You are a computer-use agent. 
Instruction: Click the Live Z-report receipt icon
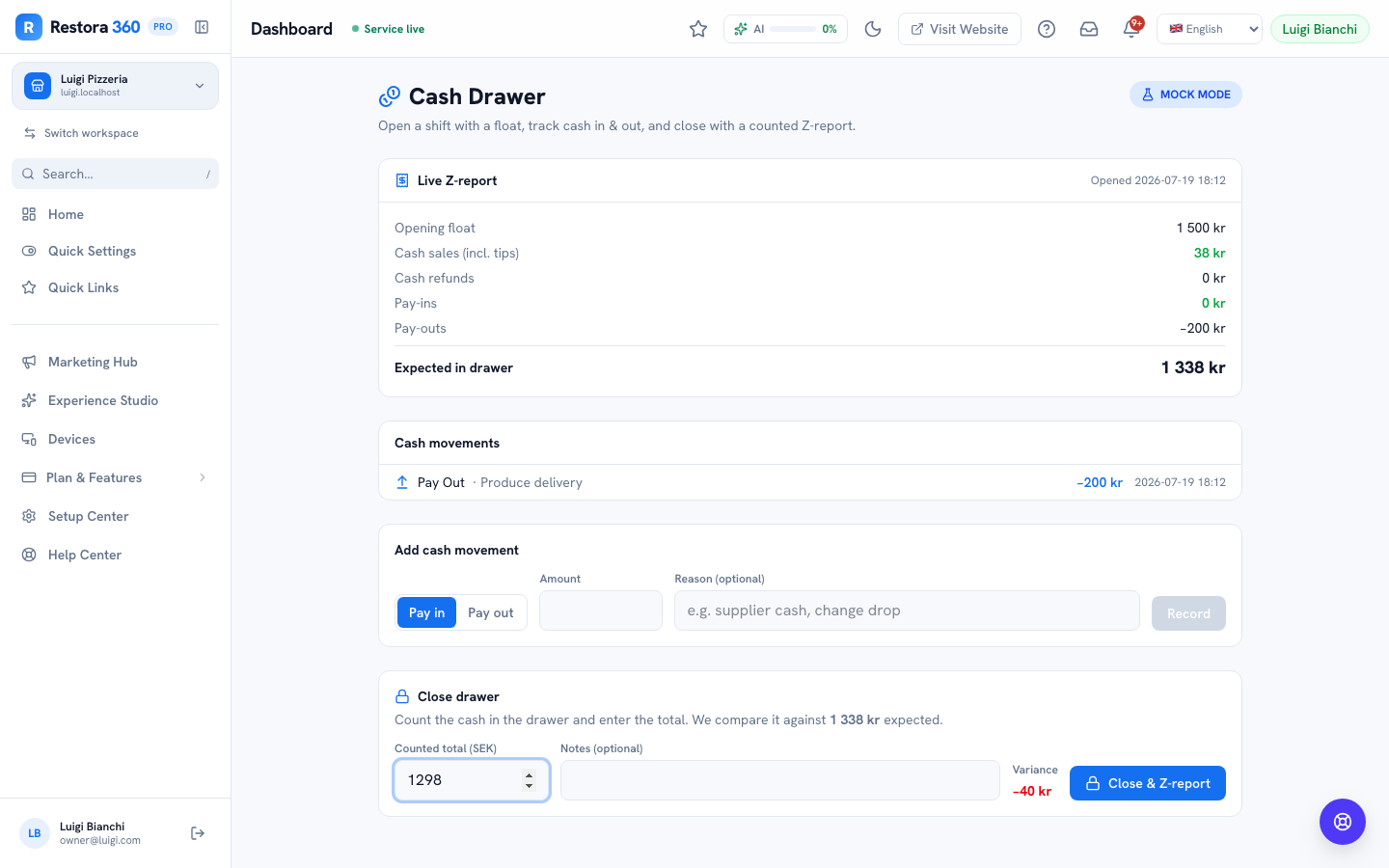(402, 180)
